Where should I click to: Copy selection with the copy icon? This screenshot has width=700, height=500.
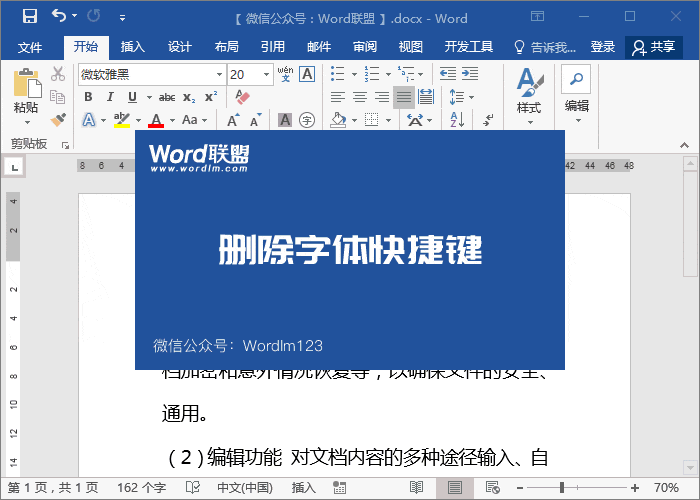click(58, 97)
